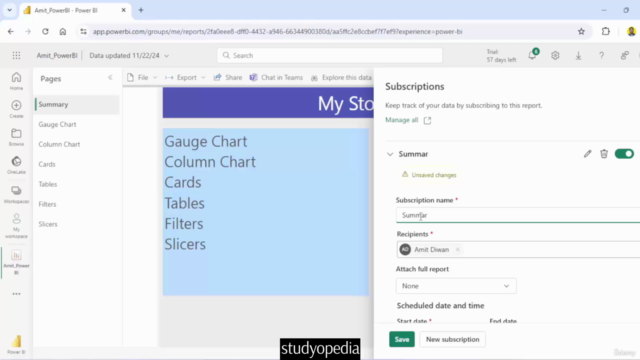Open the Manage all link
Screen dimensions: 640x360
(x=402, y=120)
